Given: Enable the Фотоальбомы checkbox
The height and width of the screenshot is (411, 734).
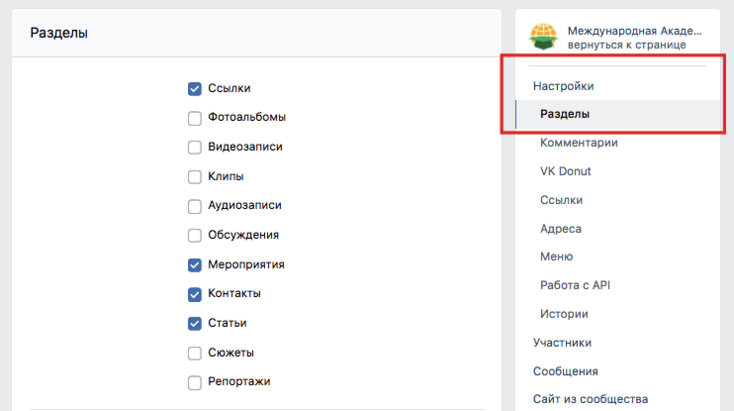Looking at the screenshot, I should pos(195,118).
